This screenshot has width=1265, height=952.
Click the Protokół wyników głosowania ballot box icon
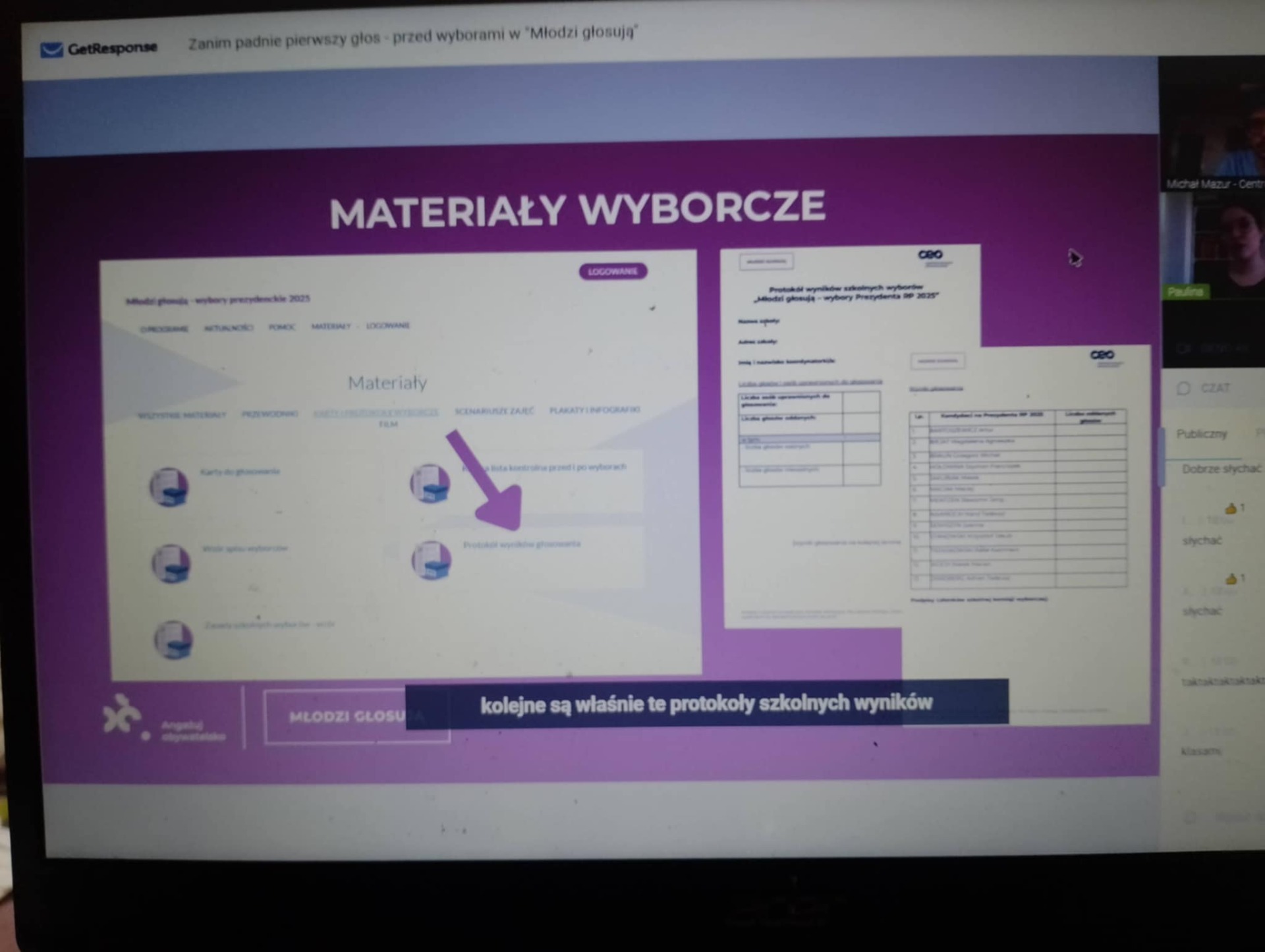(x=431, y=561)
